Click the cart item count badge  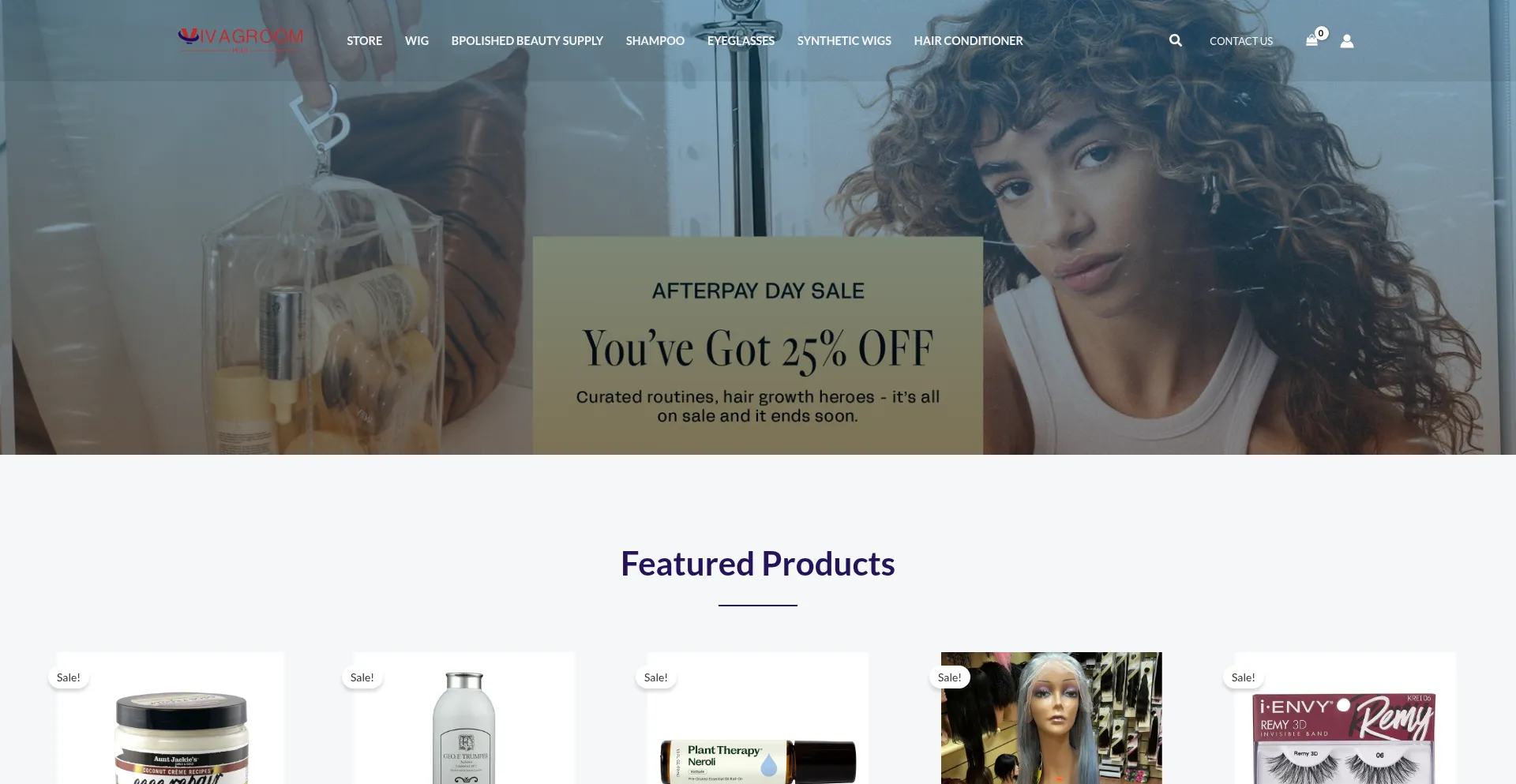coord(1321,33)
